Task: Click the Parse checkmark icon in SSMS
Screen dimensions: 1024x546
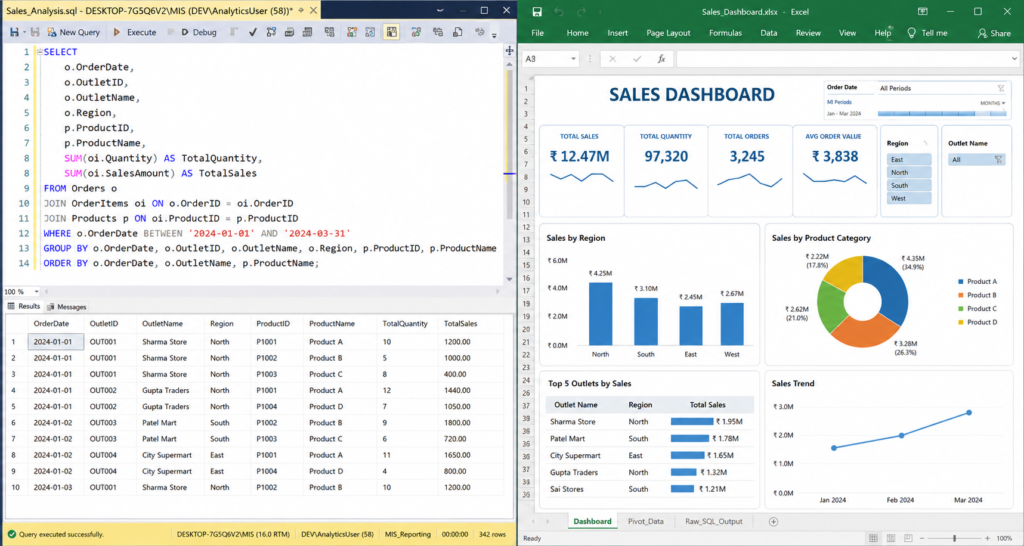Action: tap(253, 32)
